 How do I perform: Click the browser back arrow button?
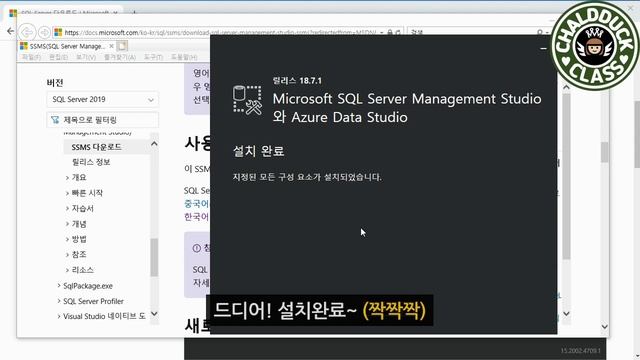(27, 32)
